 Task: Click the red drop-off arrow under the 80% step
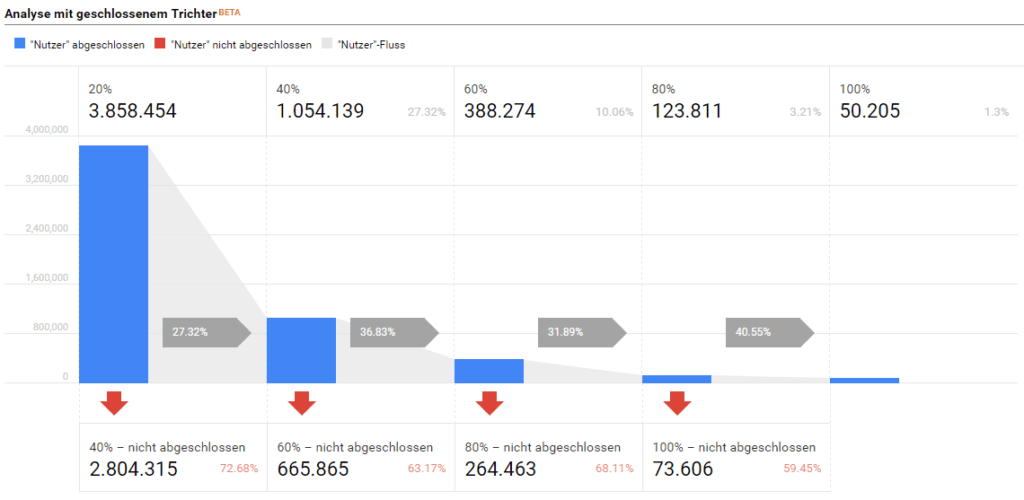pyautogui.click(x=677, y=402)
